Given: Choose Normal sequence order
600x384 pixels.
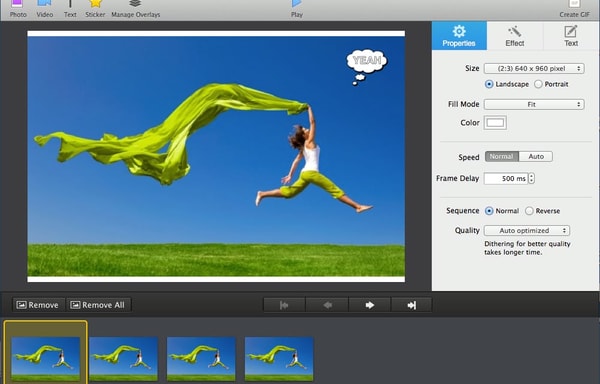Looking at the screenshot, I should [502, 211].
